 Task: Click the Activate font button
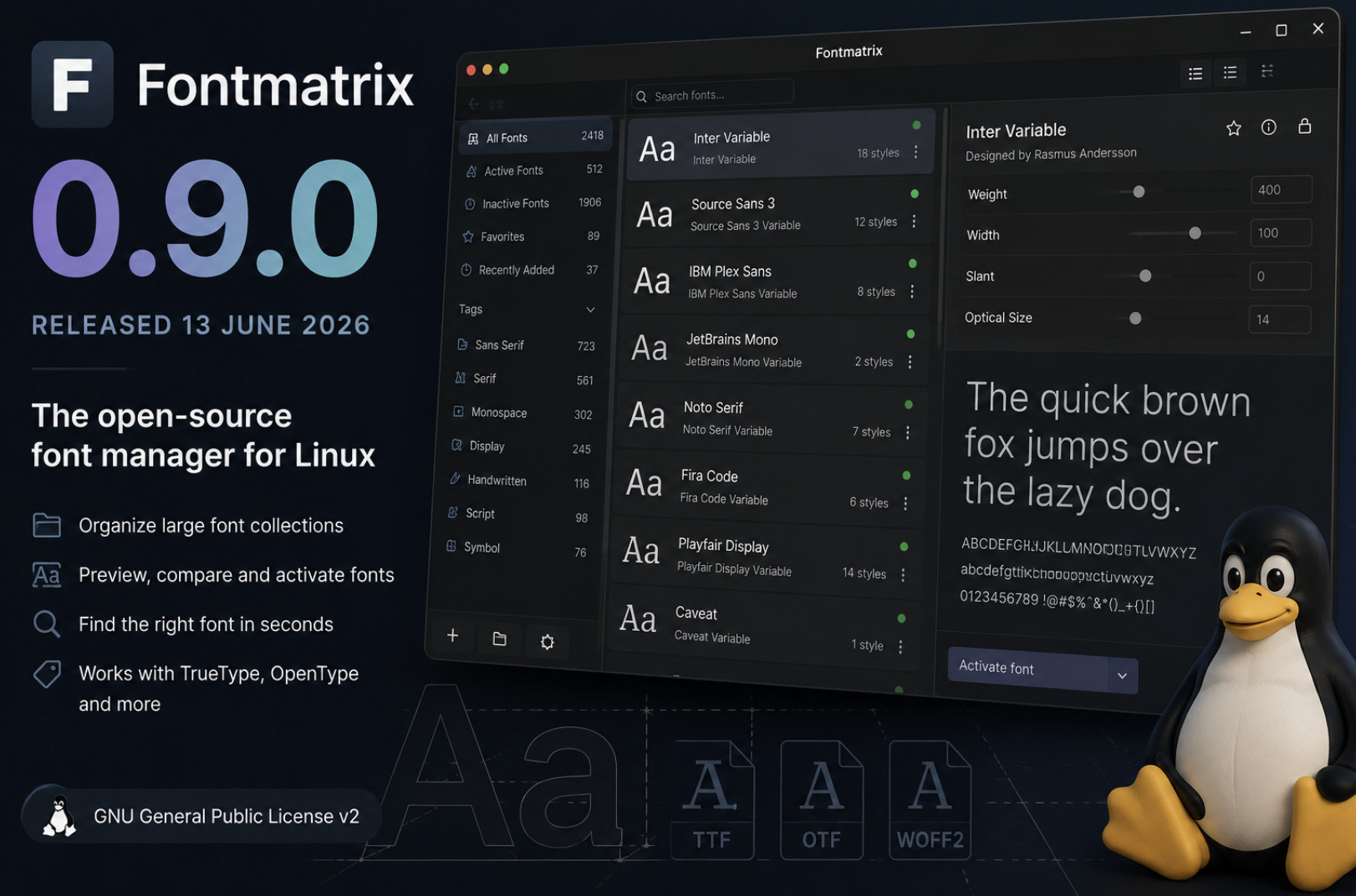[x=1027, y=668]
